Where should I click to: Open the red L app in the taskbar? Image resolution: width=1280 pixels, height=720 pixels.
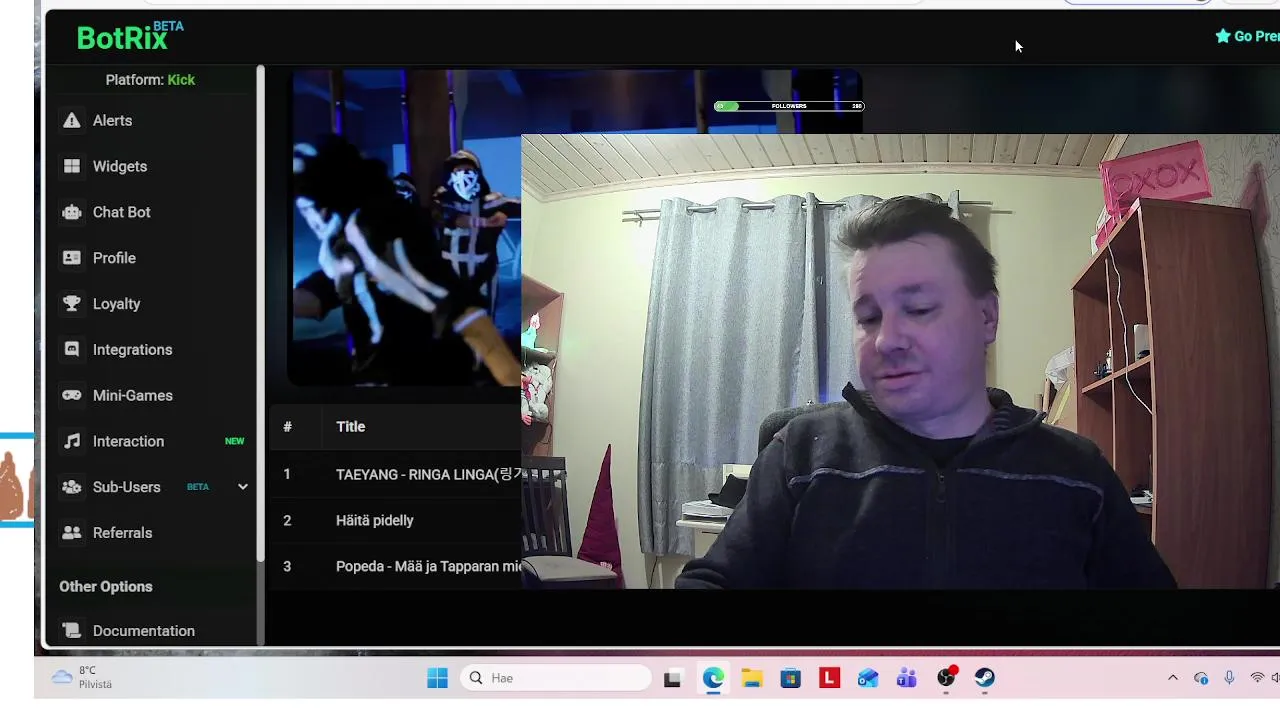tap(829, 678)
